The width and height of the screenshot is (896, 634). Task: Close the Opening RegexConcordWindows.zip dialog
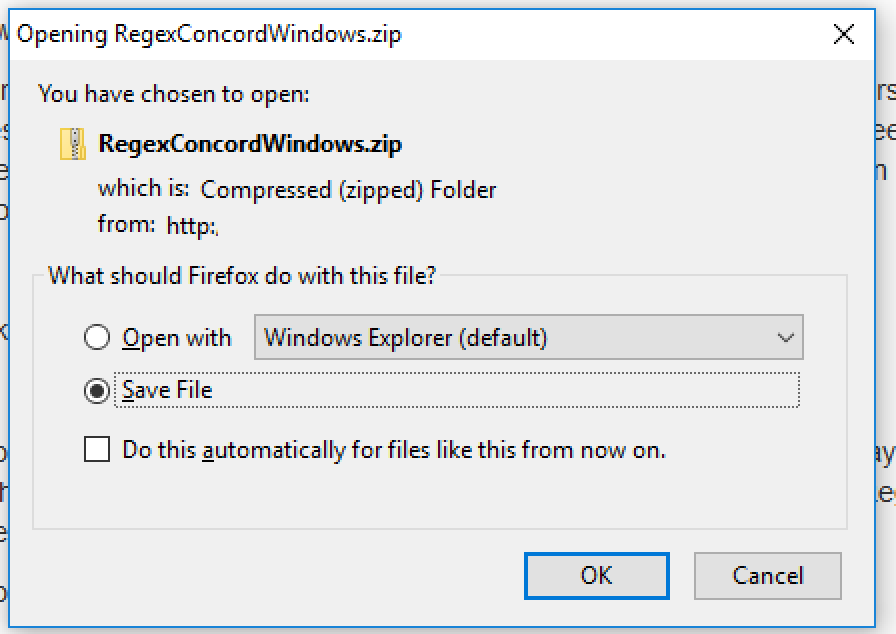click(x=843, y=35)
